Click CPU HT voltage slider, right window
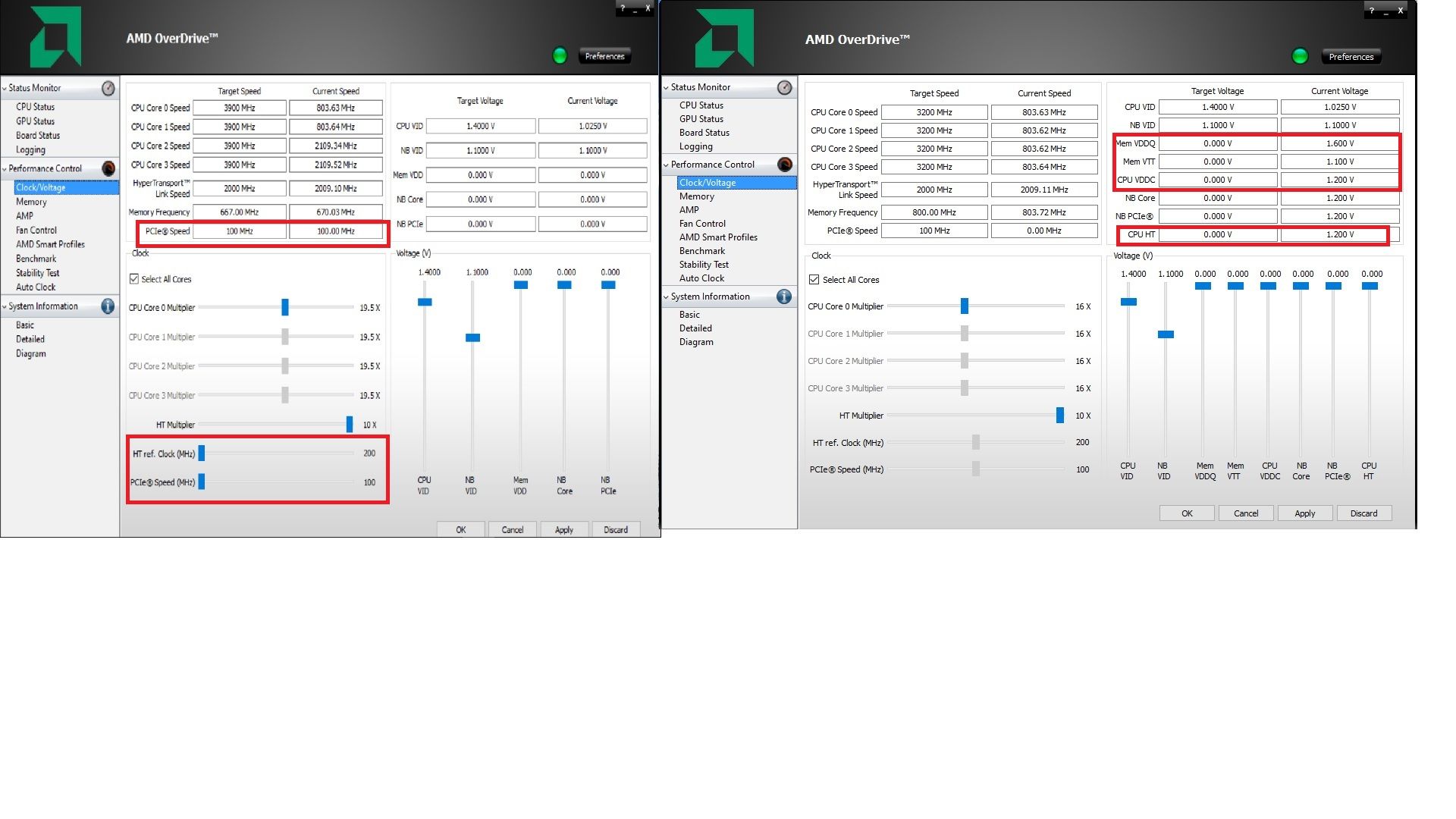This screenshot has height=819, width=1456. click(x=1370, y=286)
